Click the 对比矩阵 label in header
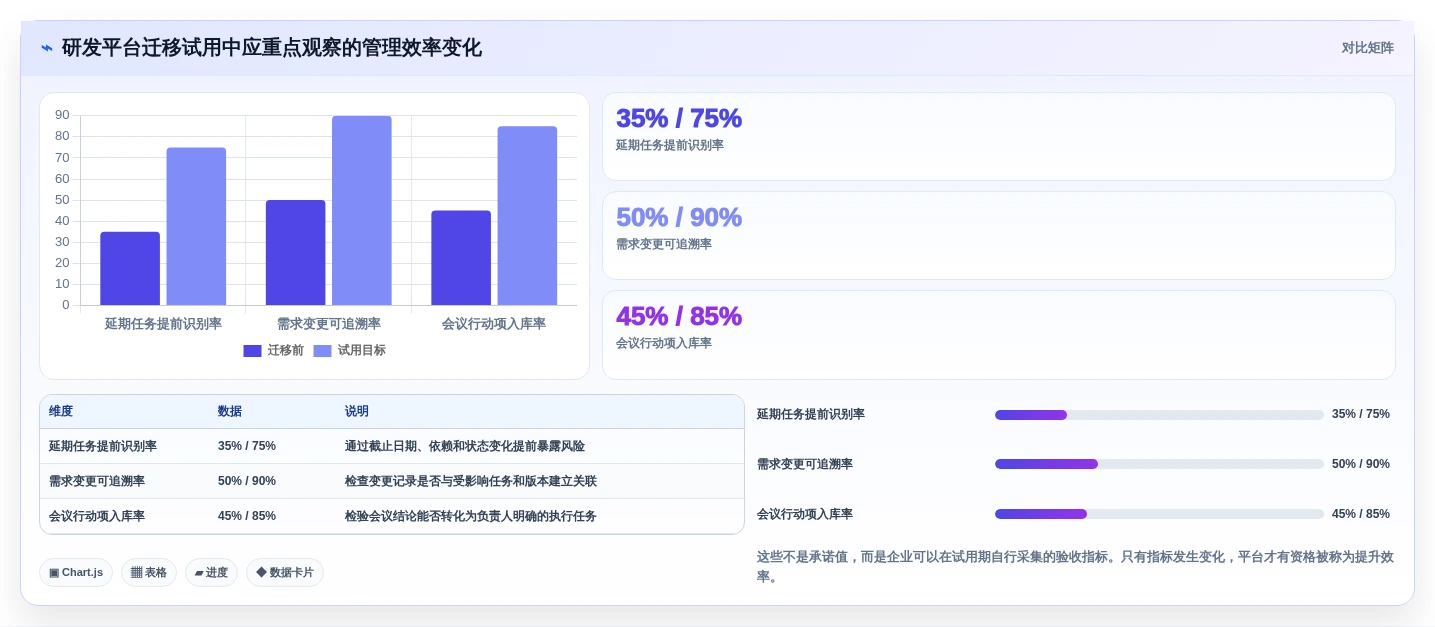 tap(1367, 48)
